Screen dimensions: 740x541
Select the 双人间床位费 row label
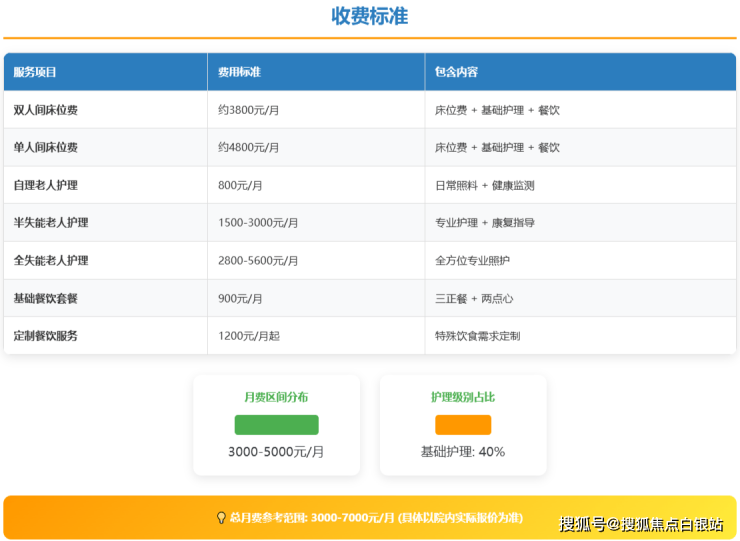(x=46, y=110)
